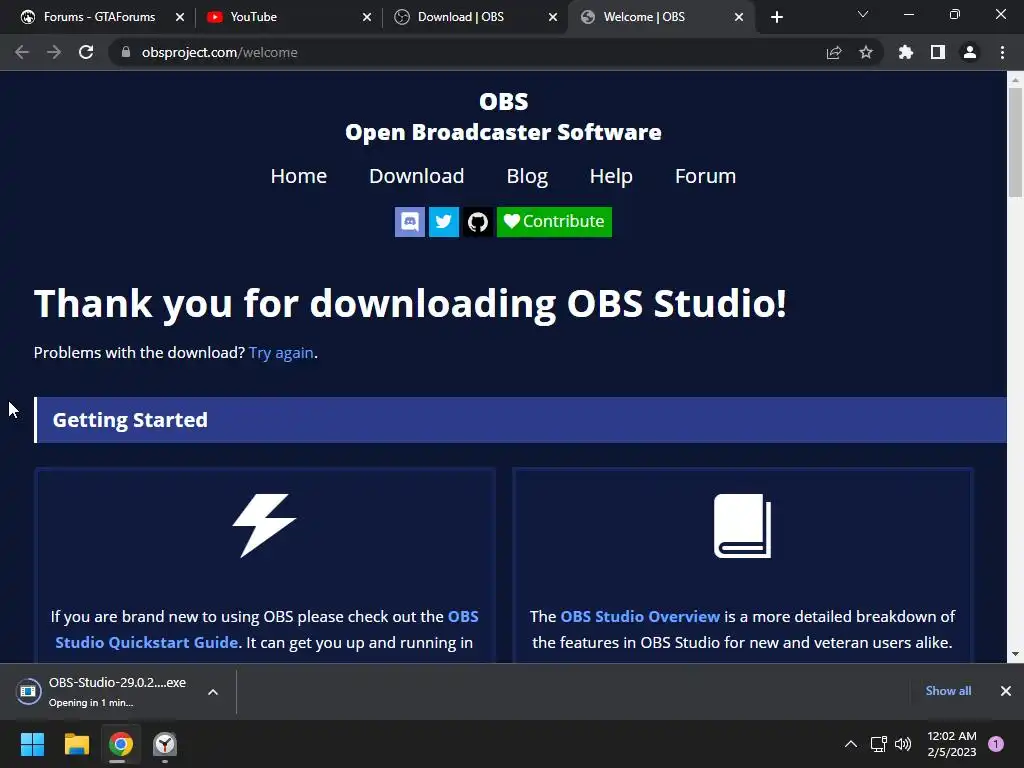Image resolution: width=1024 pixels, height=768 pixels.
Task: Click the green Contribute button
Action: click(554, 222)
